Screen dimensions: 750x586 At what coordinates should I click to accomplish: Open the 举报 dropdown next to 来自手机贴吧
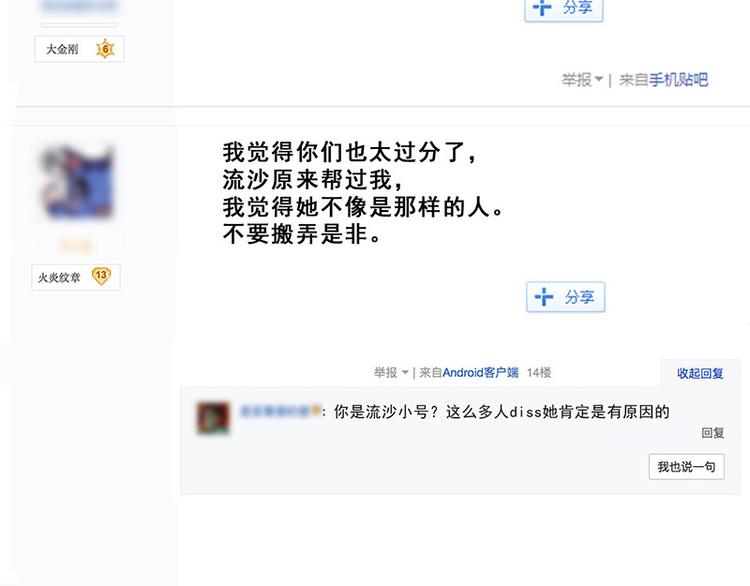click(x=582, y=79)
